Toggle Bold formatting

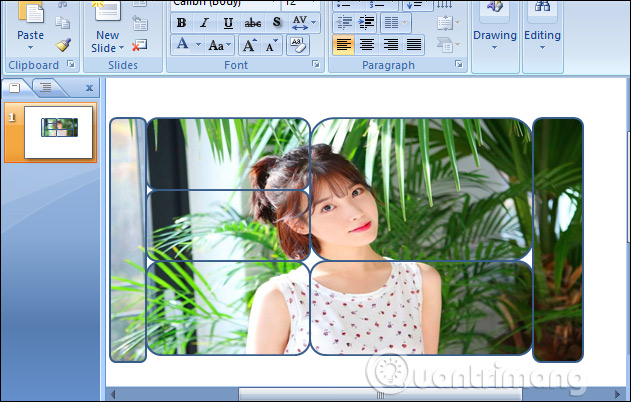181,23
